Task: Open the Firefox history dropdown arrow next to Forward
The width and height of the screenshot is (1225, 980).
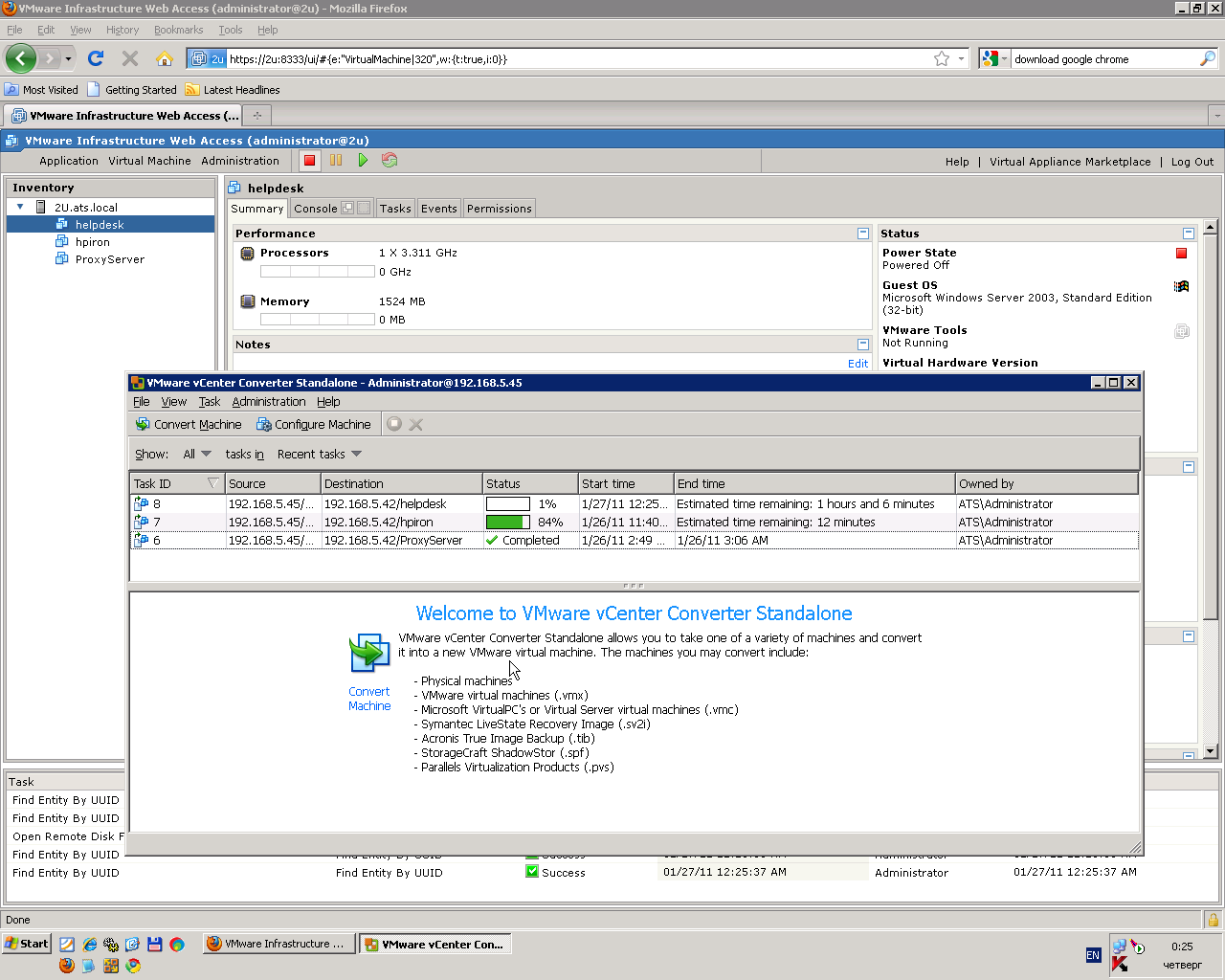Action: [x=68, y=58]
